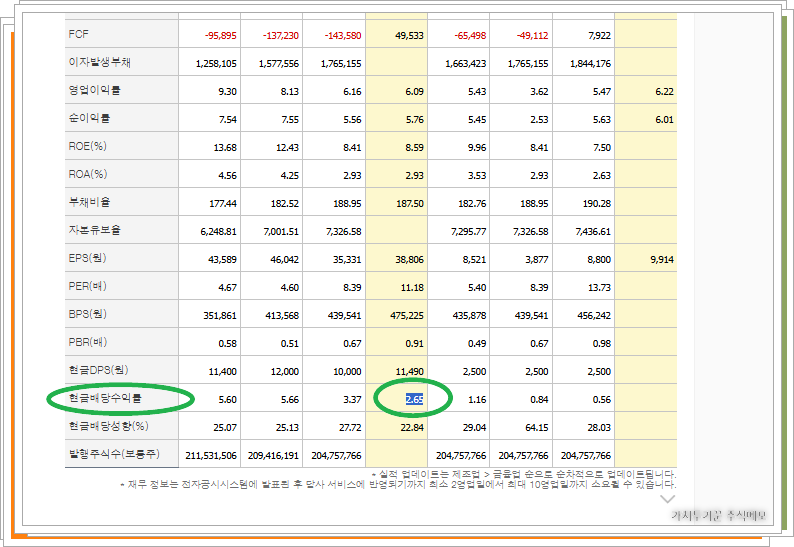Click the 발행주식수(보통주) row label

click(114, 454)
